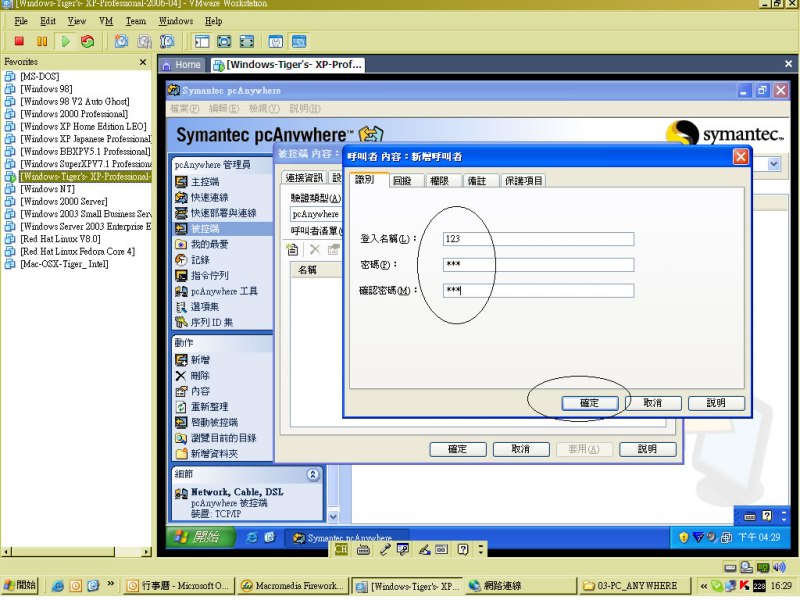Select [Red Hat Linux V8.0] in Favorites
The height and width of the screenshot is (600, 800).
tap(60, 239)
